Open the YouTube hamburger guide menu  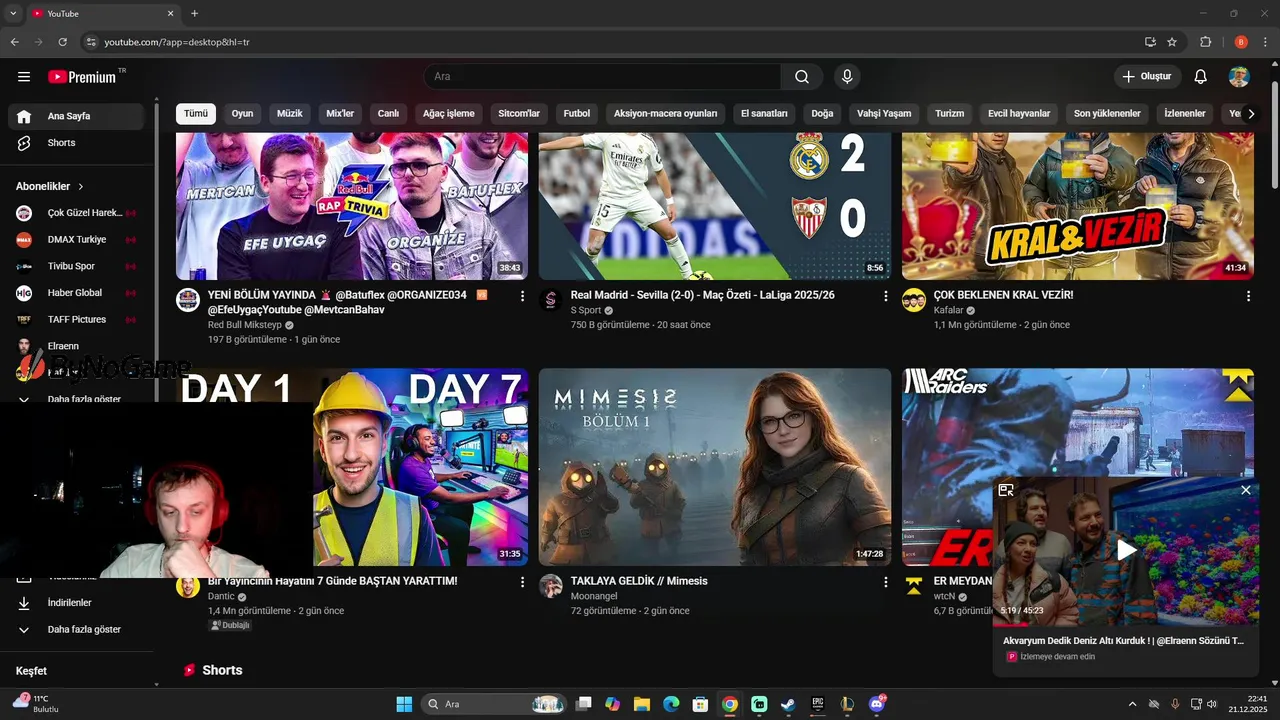pos(24,77)
